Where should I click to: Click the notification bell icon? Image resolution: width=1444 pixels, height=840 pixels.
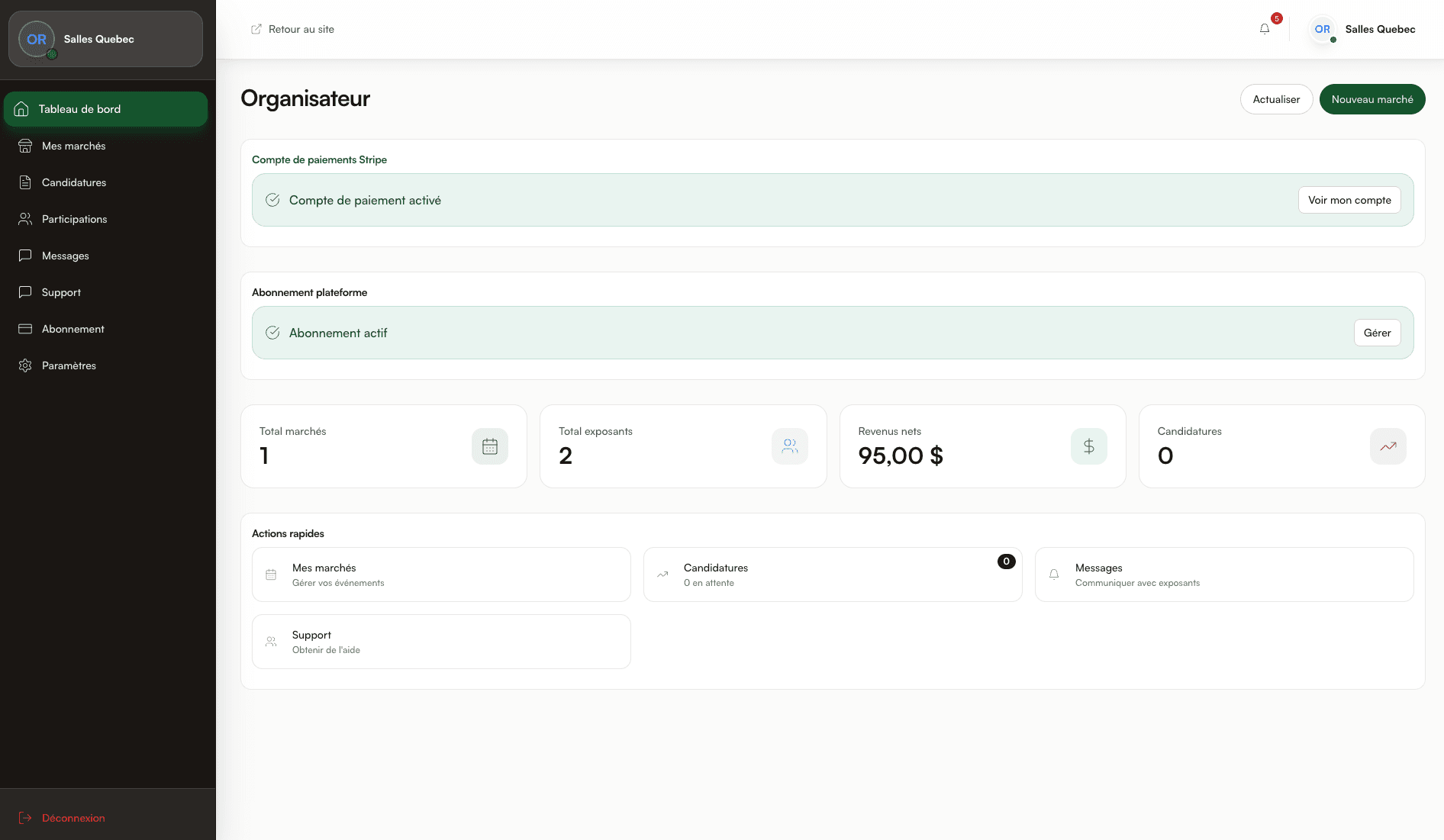[x=1265, y=29]
